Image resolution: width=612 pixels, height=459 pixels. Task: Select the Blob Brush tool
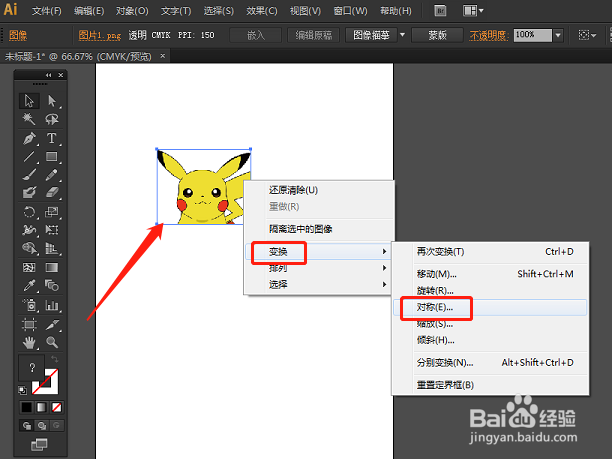tap(29, 192)
